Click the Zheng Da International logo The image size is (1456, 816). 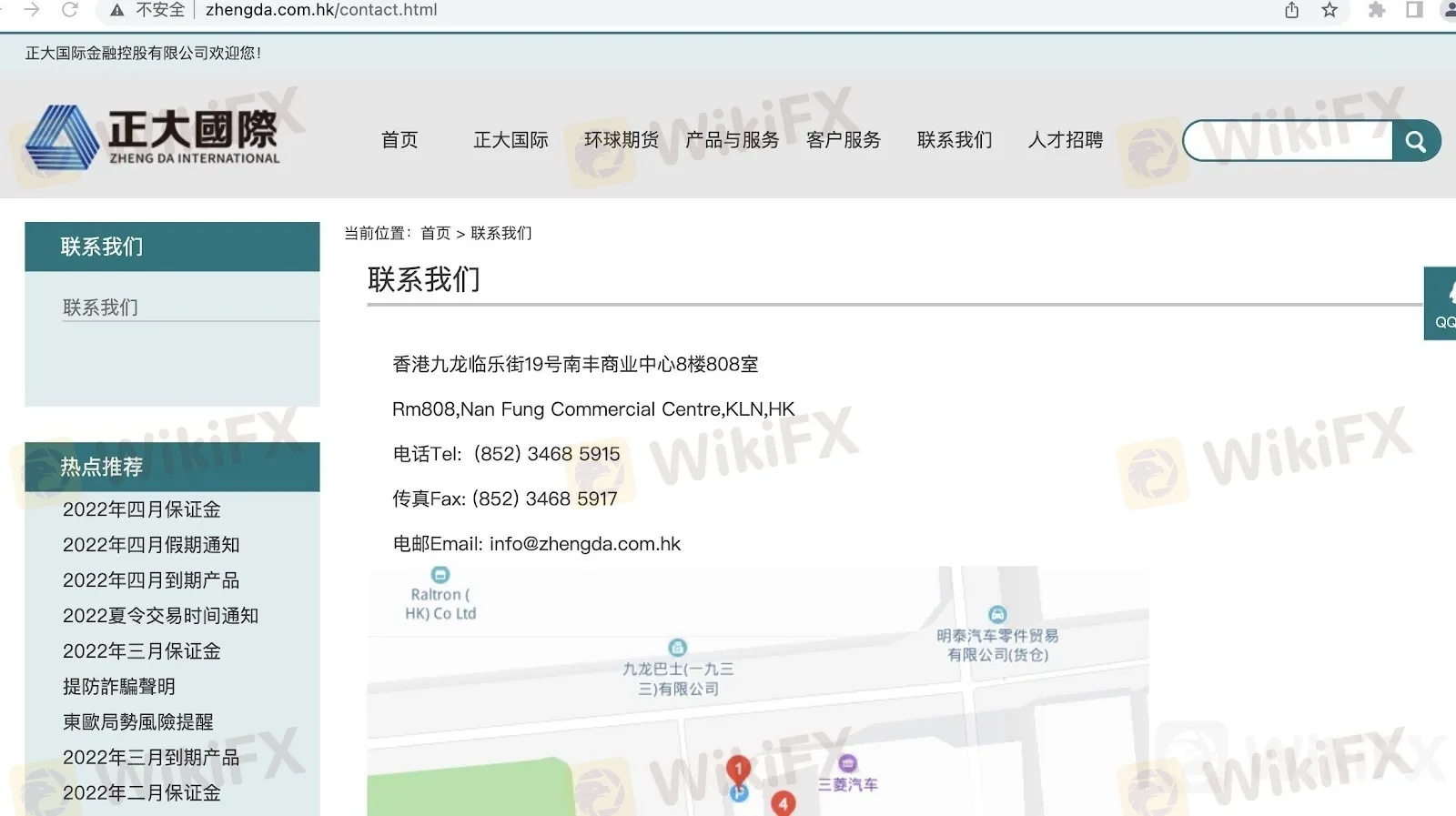pos(153,137)
